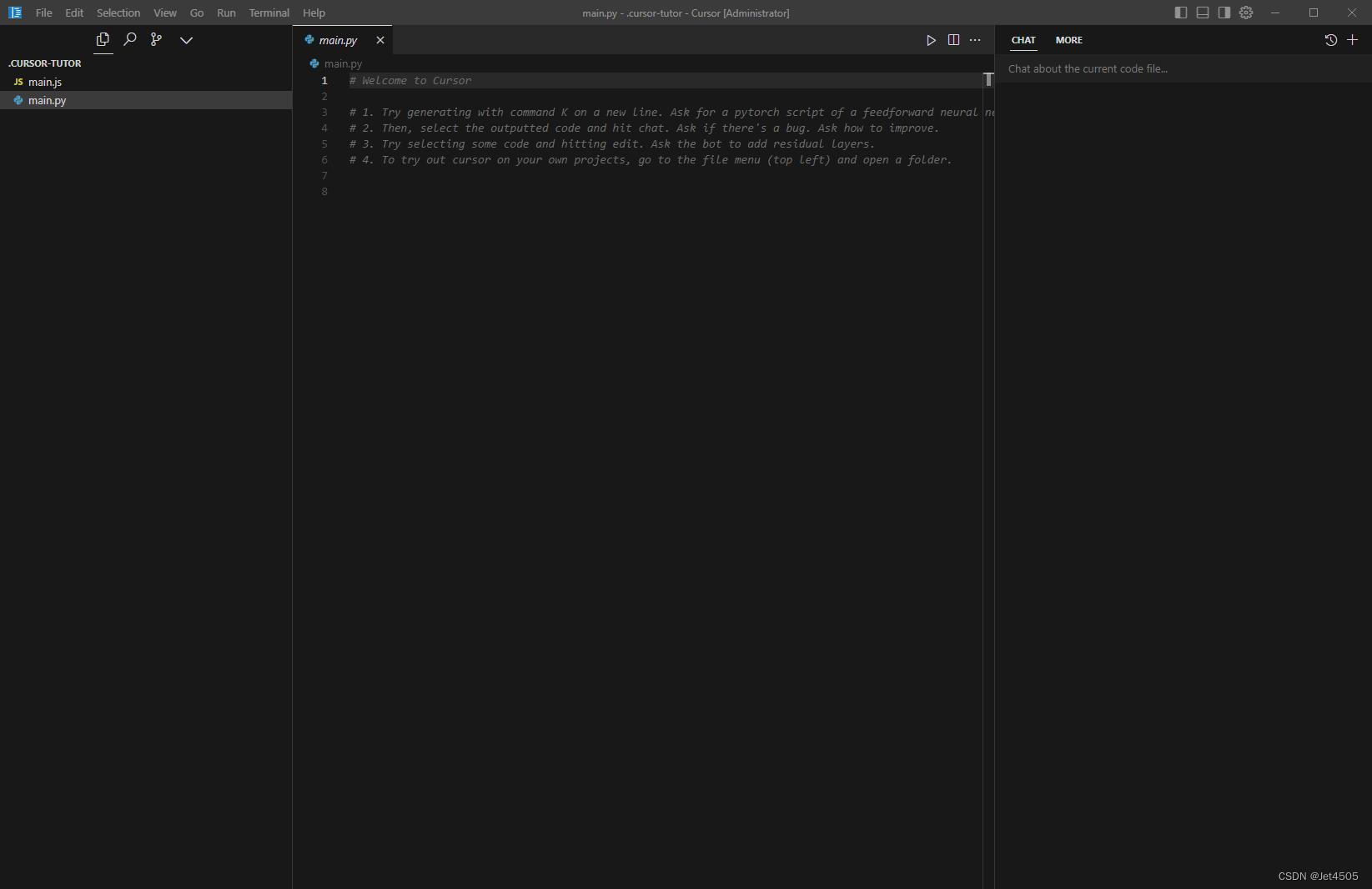Open the Selection menu
1372x889 pixels.
coord(118,13)
